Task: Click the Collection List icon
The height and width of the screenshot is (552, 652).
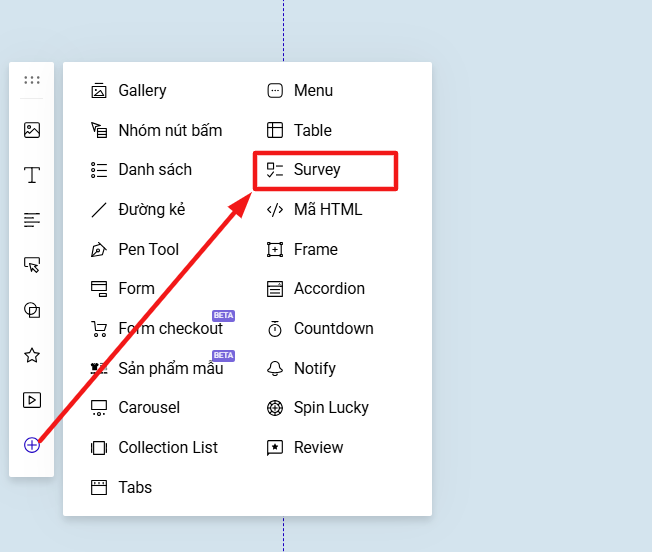Action: pyautogui.click(x=99, y=448)
